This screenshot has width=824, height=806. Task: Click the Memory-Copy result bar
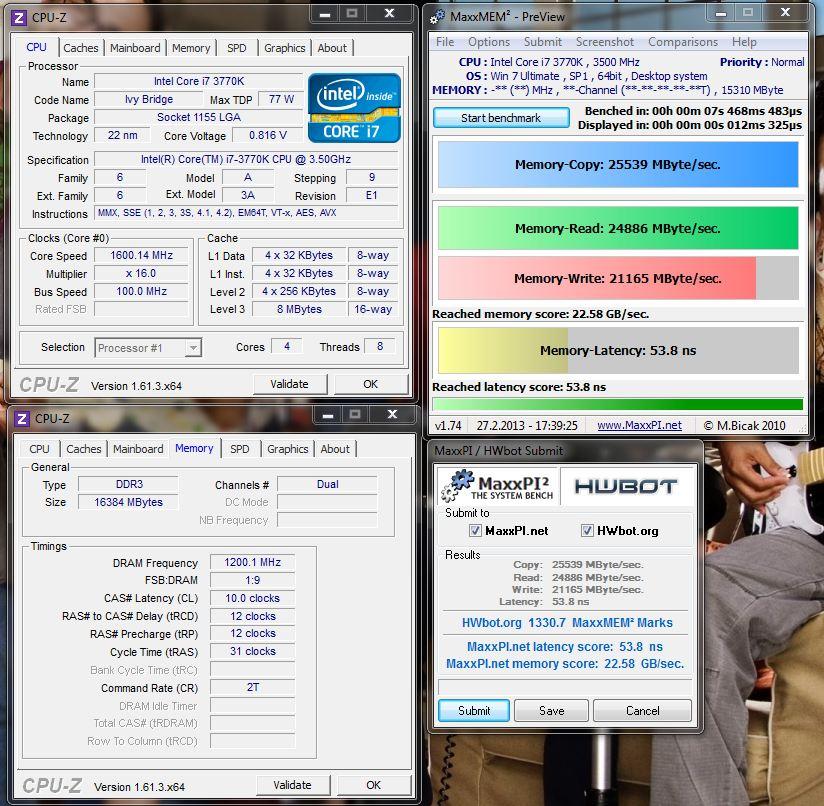[x=618, y=164]
